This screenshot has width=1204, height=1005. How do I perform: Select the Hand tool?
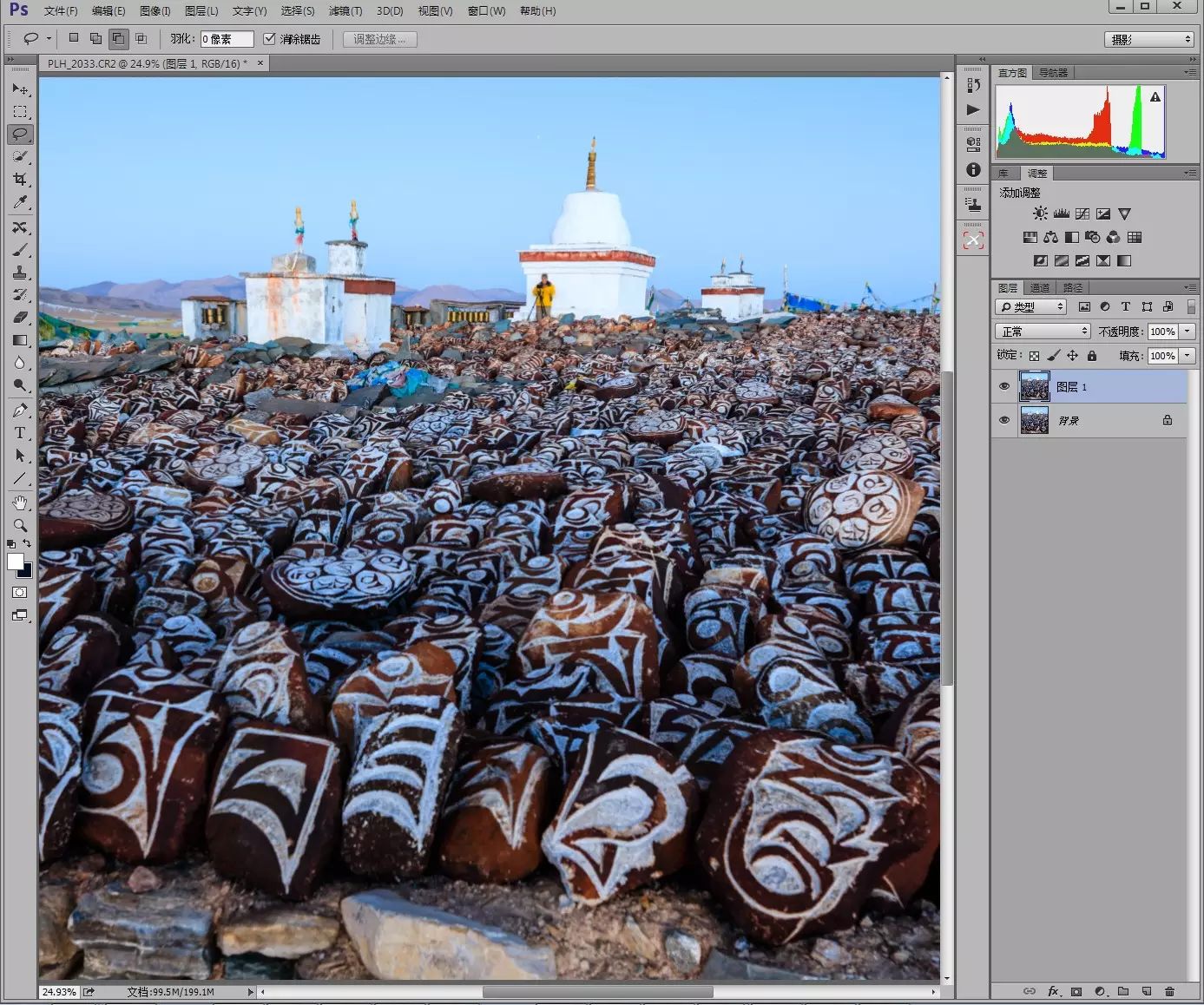[20, 502]
